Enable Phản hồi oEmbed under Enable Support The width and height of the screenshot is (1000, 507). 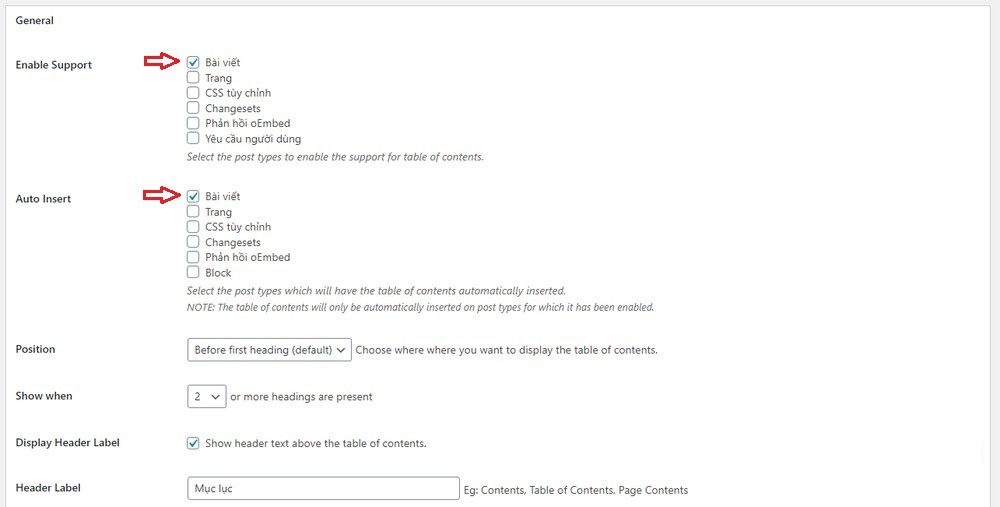coord(193,123)
